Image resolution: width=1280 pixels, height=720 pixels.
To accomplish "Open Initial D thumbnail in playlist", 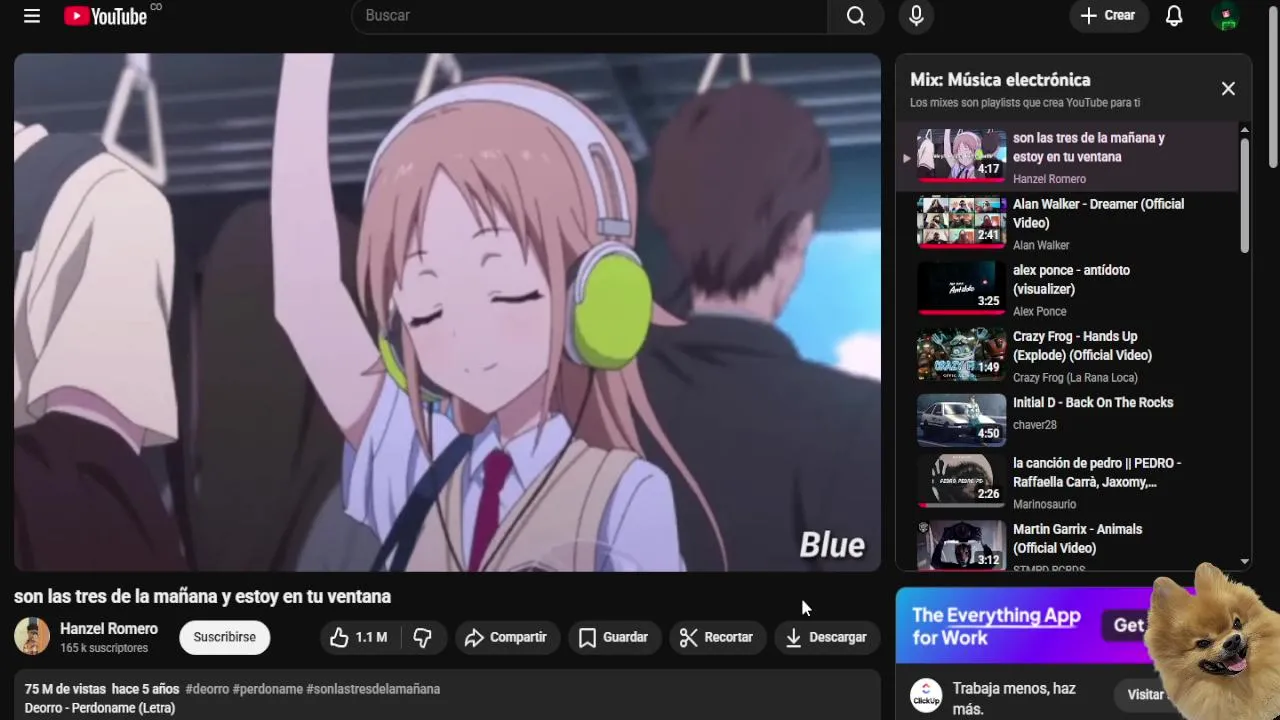I will click(x=962, y=420).
